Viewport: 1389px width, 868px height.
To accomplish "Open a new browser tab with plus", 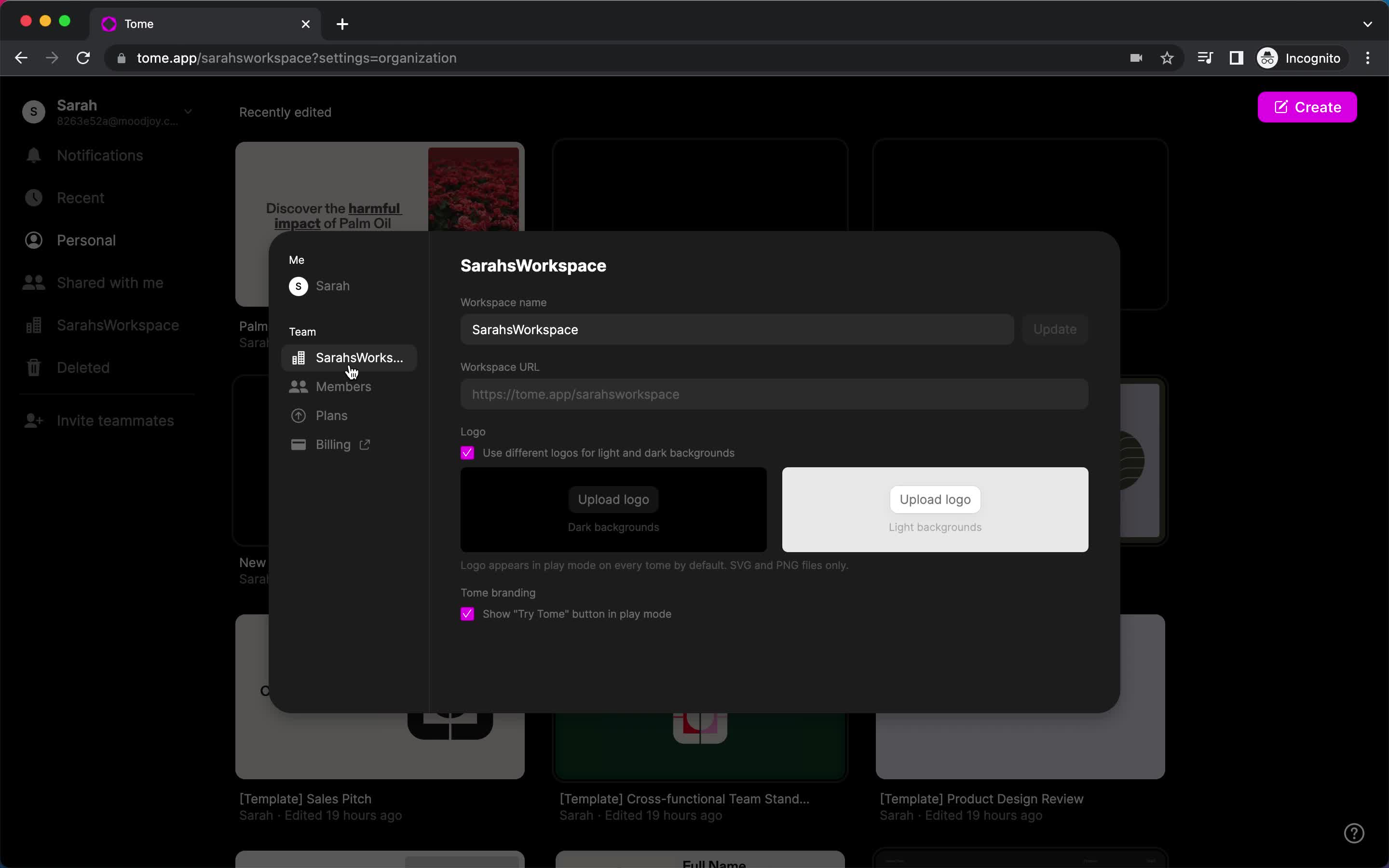I will click(x=342, y=24).
